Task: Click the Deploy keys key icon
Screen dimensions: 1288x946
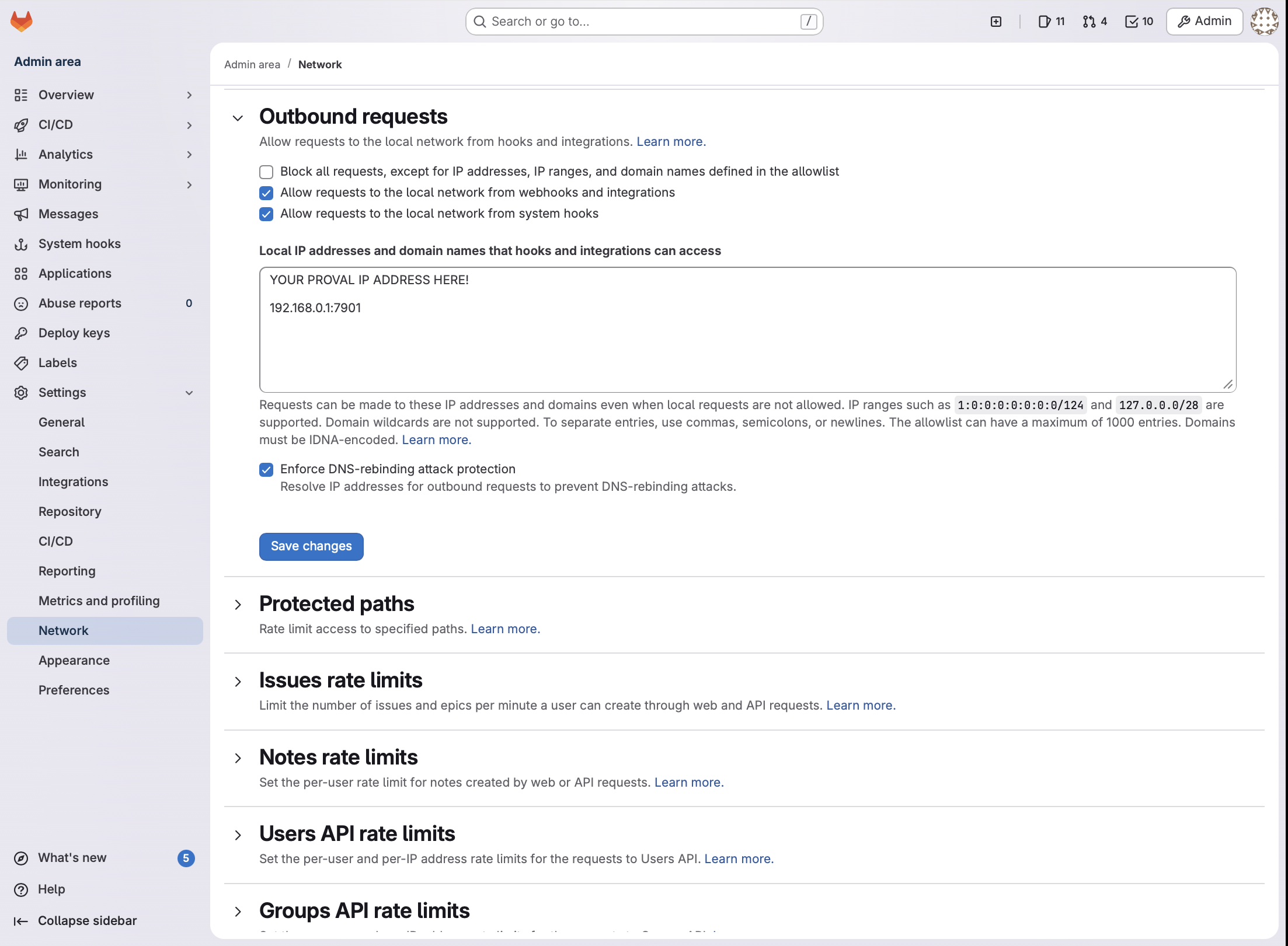Action: [21, 333]
